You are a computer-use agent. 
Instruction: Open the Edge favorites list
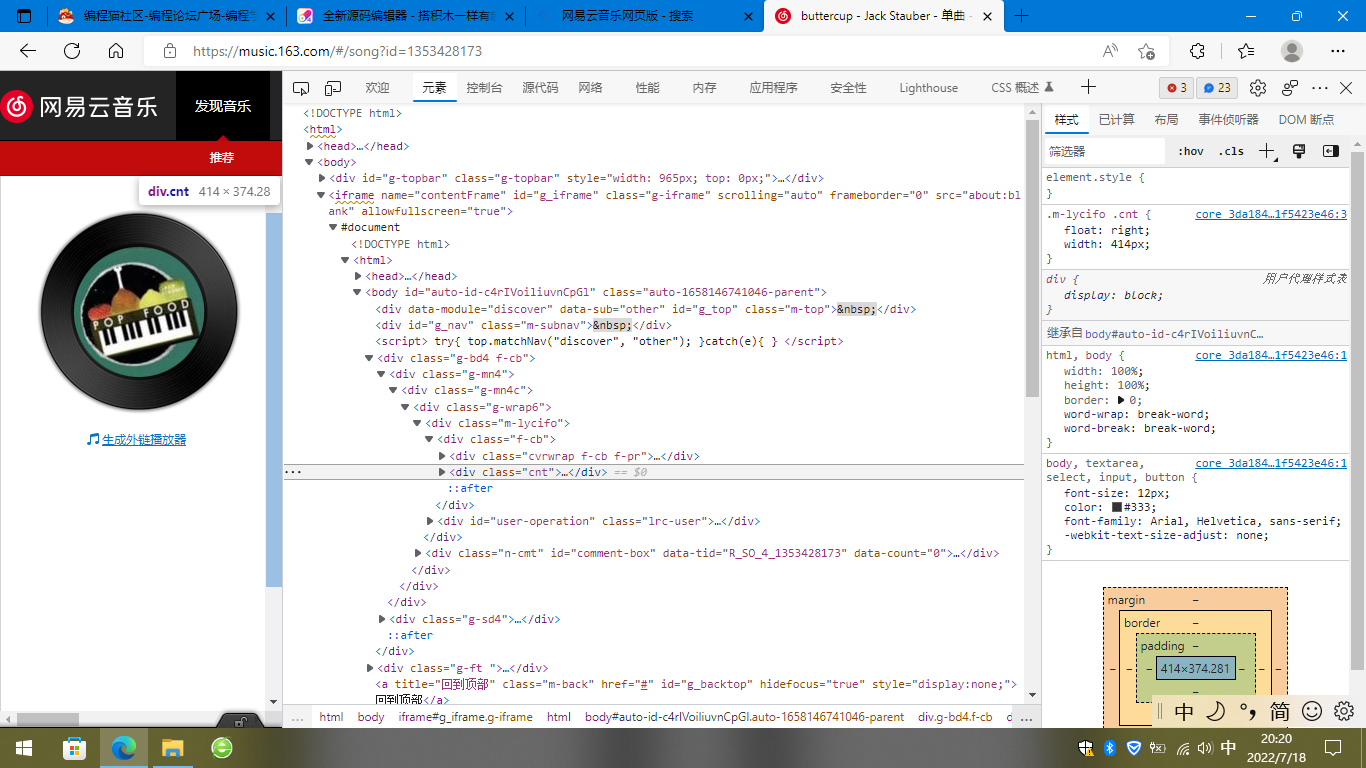click(1245, 51)
